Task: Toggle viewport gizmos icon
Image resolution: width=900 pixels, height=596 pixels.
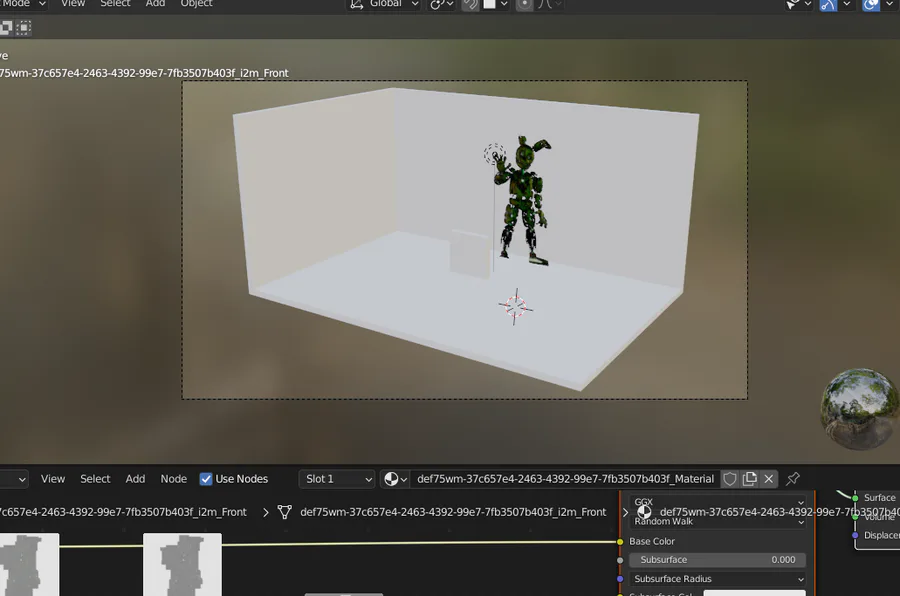Action: 828,5
